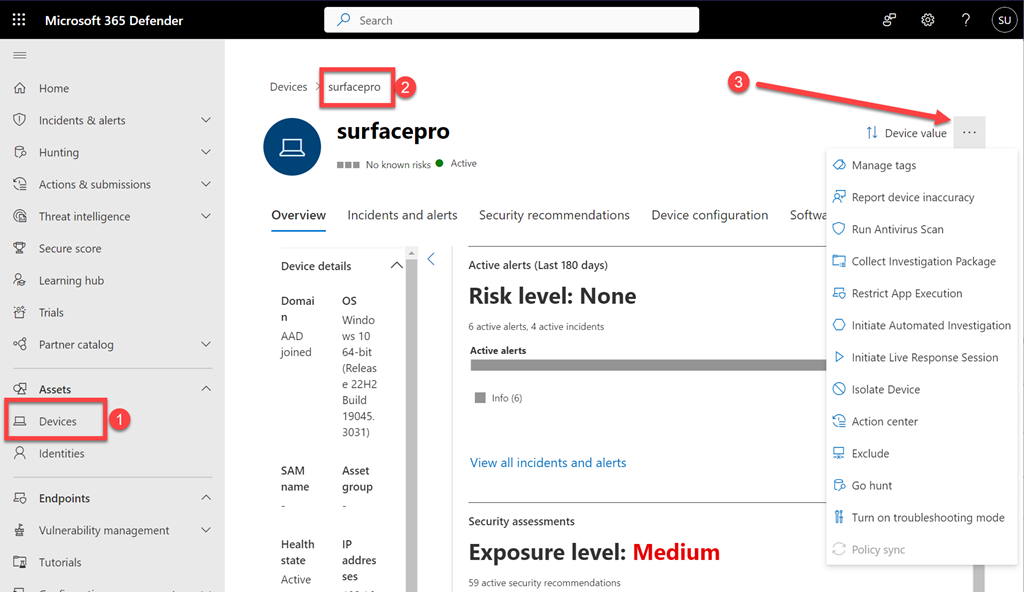Click the community feedback icon in header
The height and width of the screenshot is (592, 1024).
[889, 20]
